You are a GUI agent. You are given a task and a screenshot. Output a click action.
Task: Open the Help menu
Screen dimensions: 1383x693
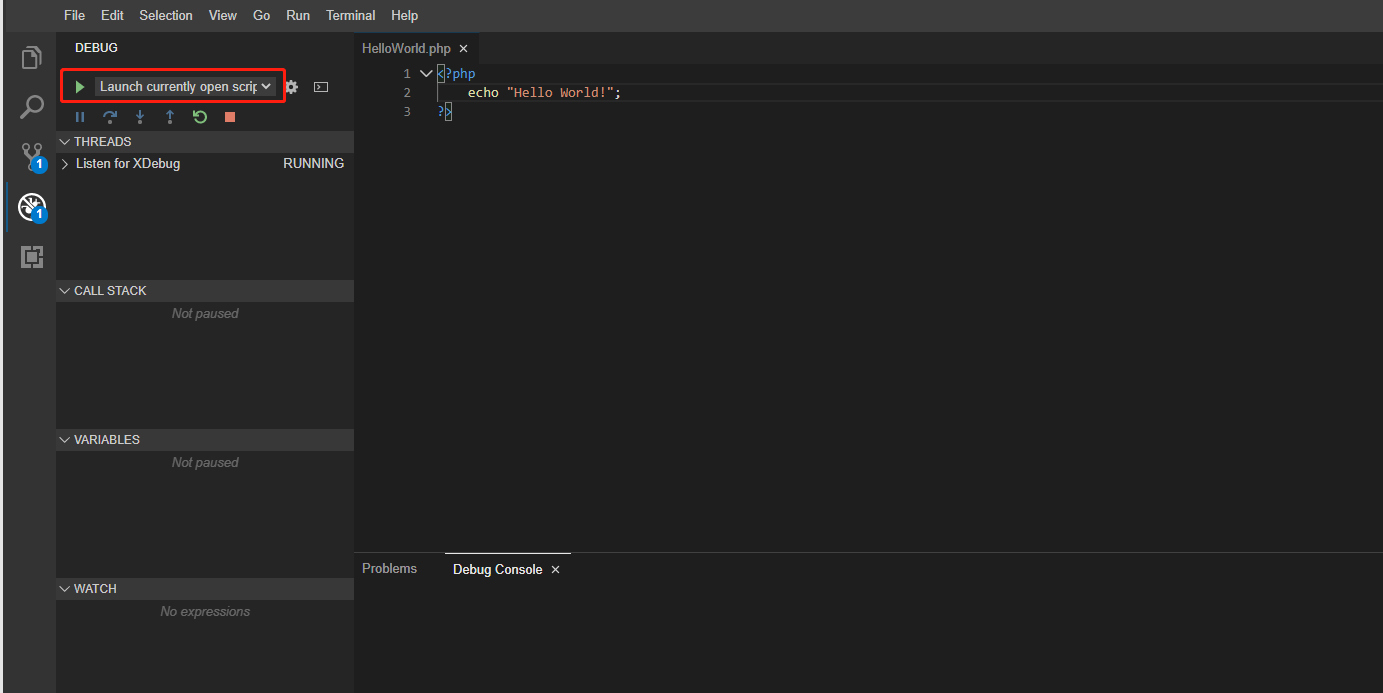(x=405, y=15)
